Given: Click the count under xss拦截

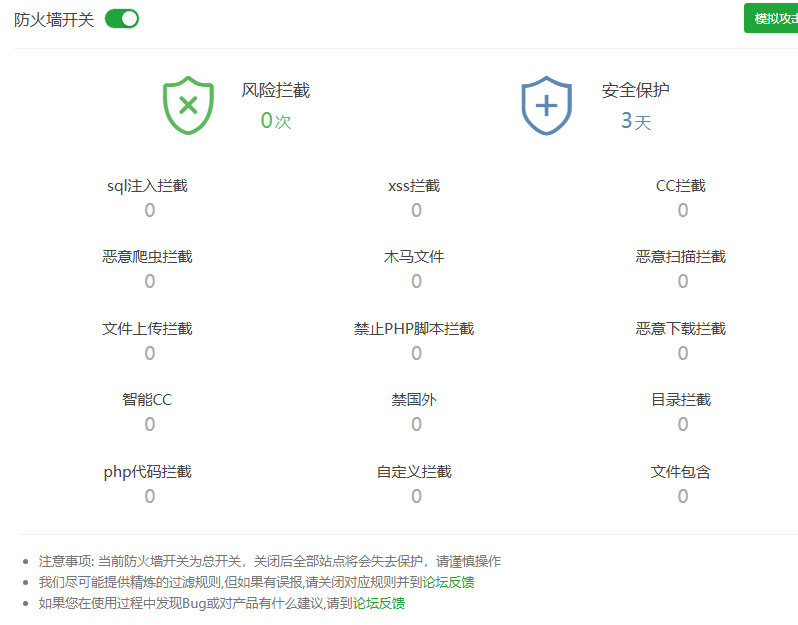Looking at the screenshot, I should pyautogui.click(x=416, y=210).
